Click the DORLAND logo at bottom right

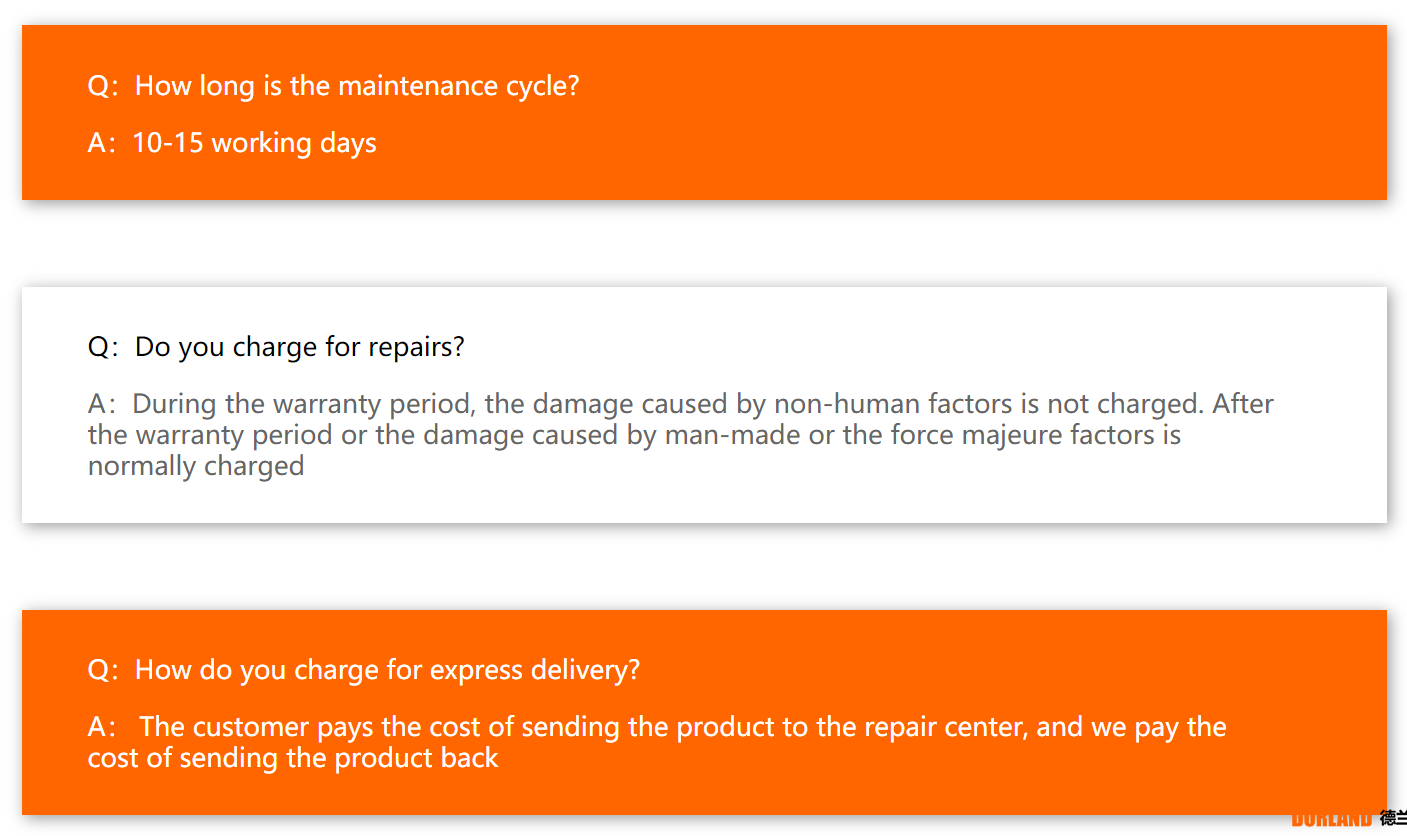(1331, 820)
